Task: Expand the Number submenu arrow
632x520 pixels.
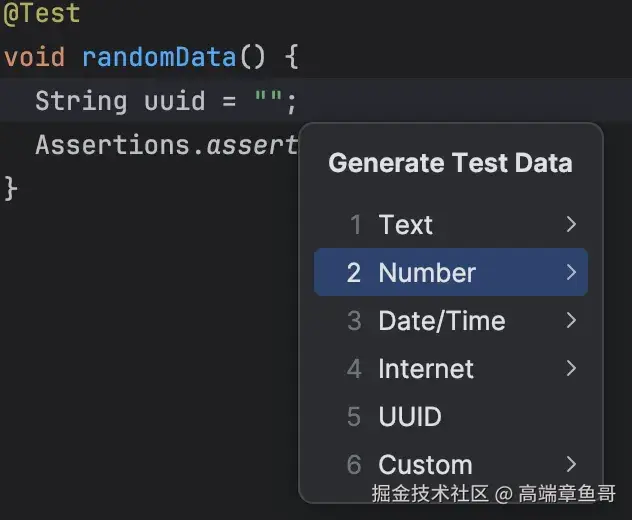Action: [571, 273]
